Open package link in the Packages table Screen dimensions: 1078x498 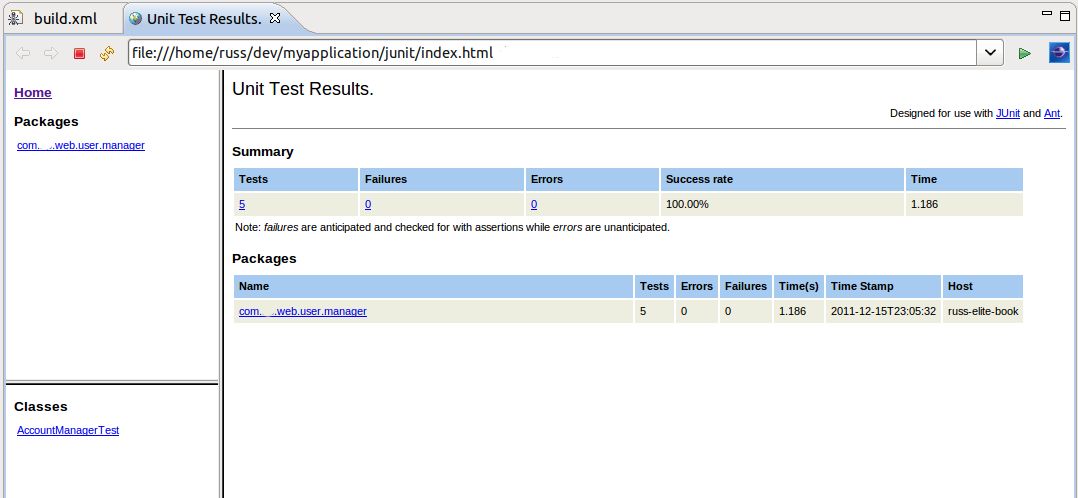click(302, 312)
